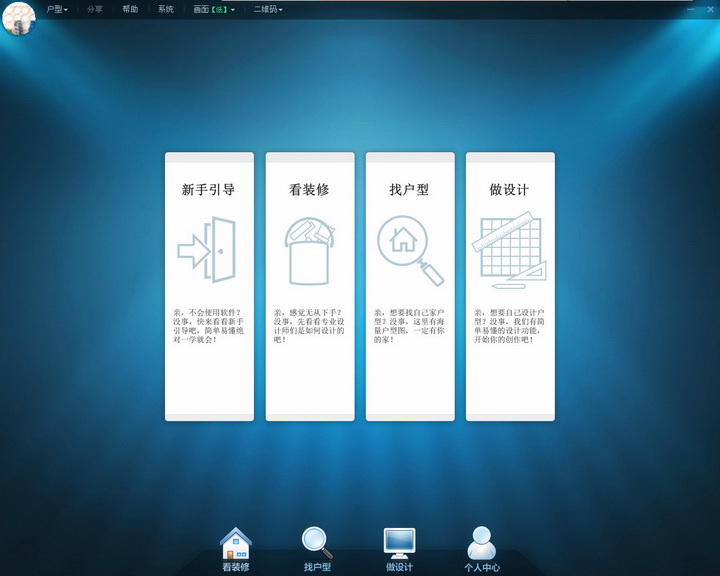Click the user avatar in top-left corner
The image size is (720, 576).
[18, 18]
